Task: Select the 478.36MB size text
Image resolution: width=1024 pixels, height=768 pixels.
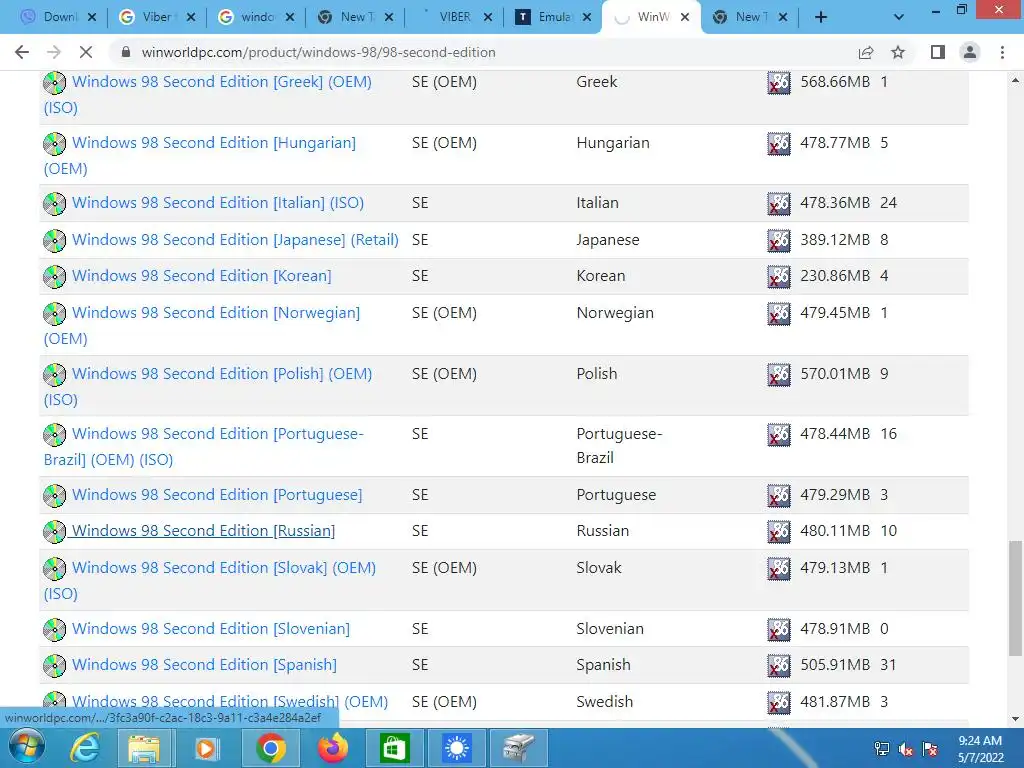Action: tap(835, 202)
